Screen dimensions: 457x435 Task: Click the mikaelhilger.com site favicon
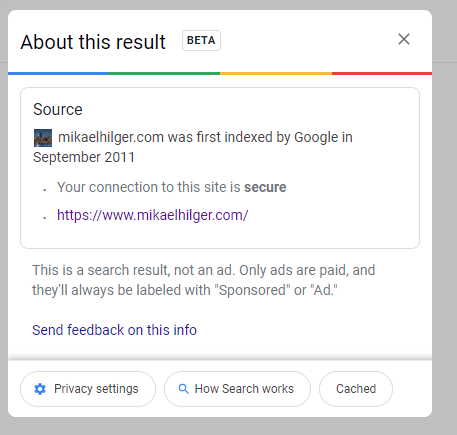click(43, 138)
